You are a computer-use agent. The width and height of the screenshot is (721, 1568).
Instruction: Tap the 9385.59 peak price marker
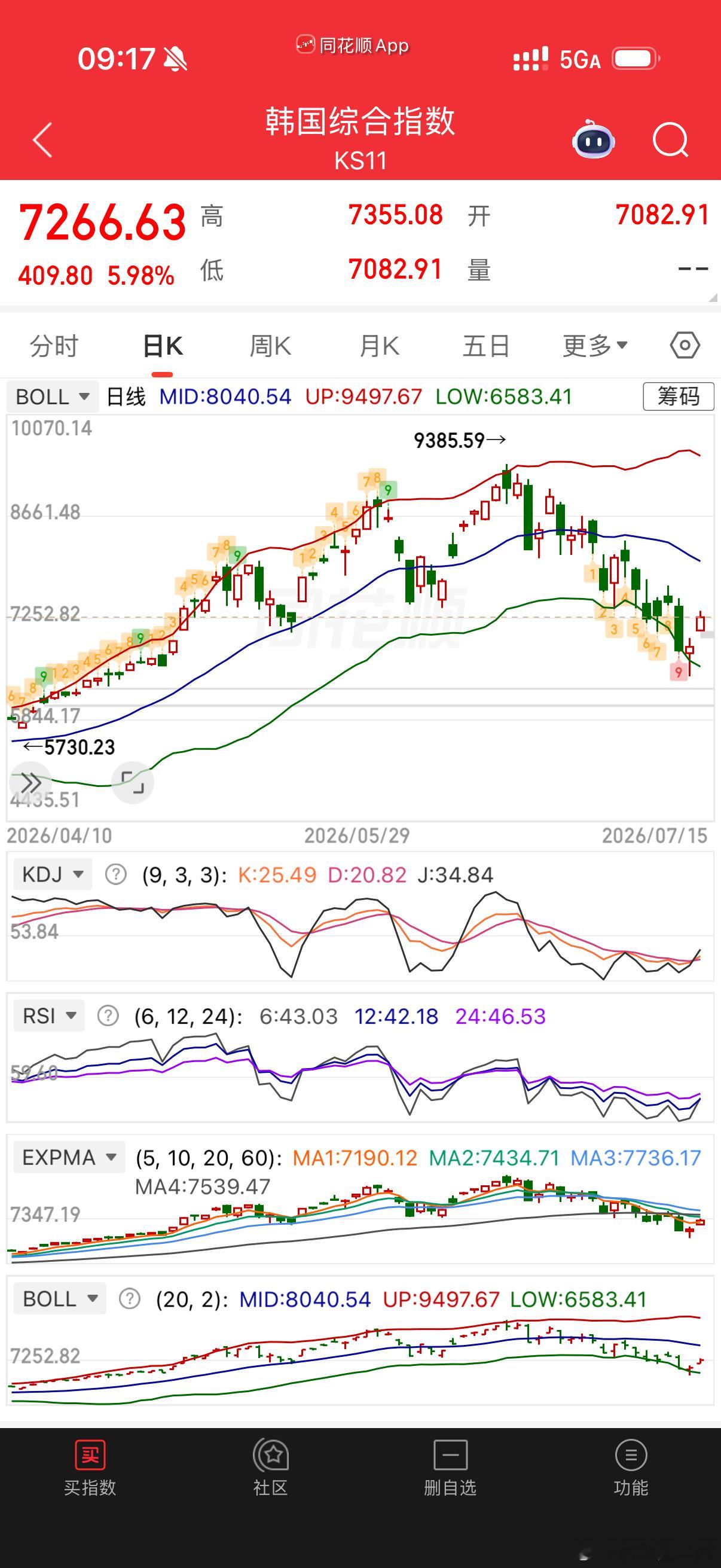[459, 440]
